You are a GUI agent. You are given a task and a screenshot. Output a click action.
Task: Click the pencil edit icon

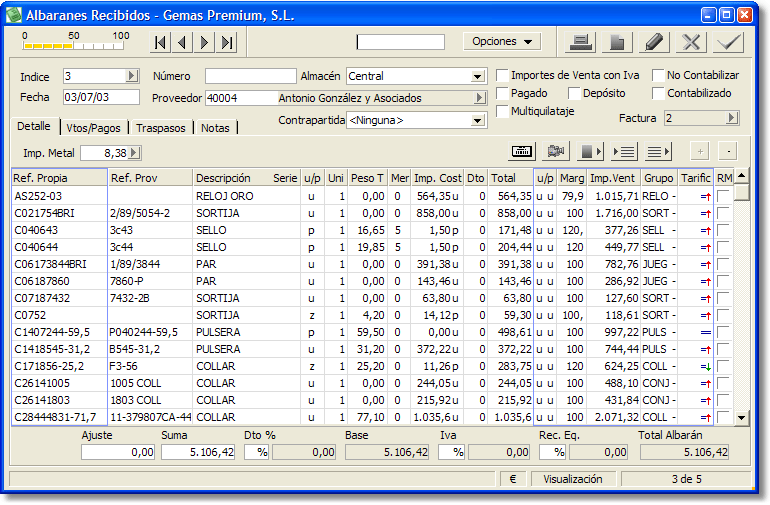[x=654, y=43]
